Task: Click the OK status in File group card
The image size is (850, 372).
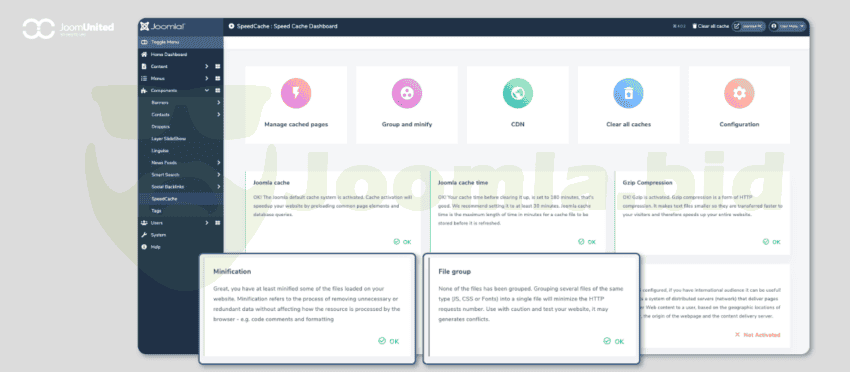Action: (614, 341)
